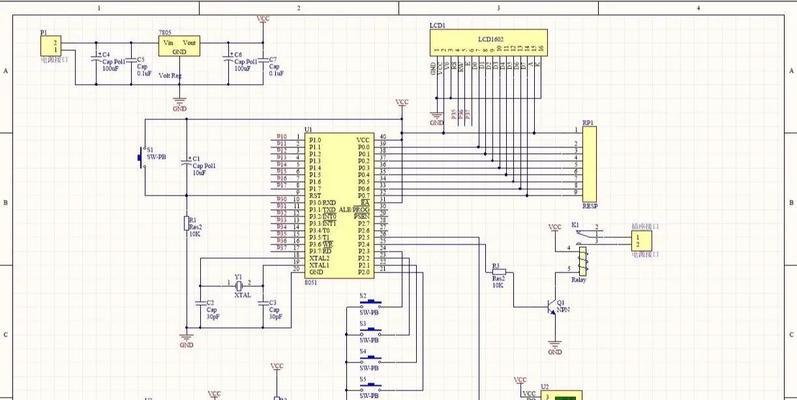Select the 7805 voltage regulator component
This screenshot has height=400, width=797.
pos(179,46)
